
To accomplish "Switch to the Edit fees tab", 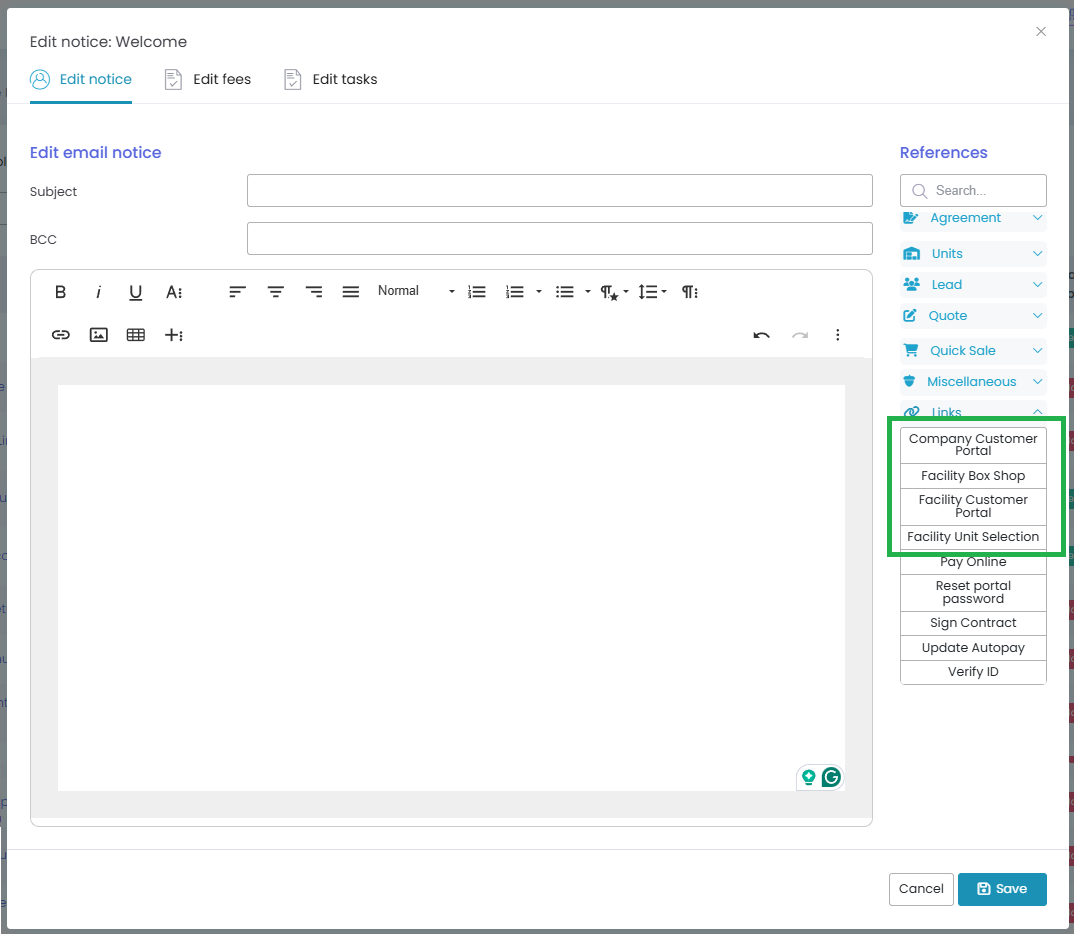I will tap(208, 79).
